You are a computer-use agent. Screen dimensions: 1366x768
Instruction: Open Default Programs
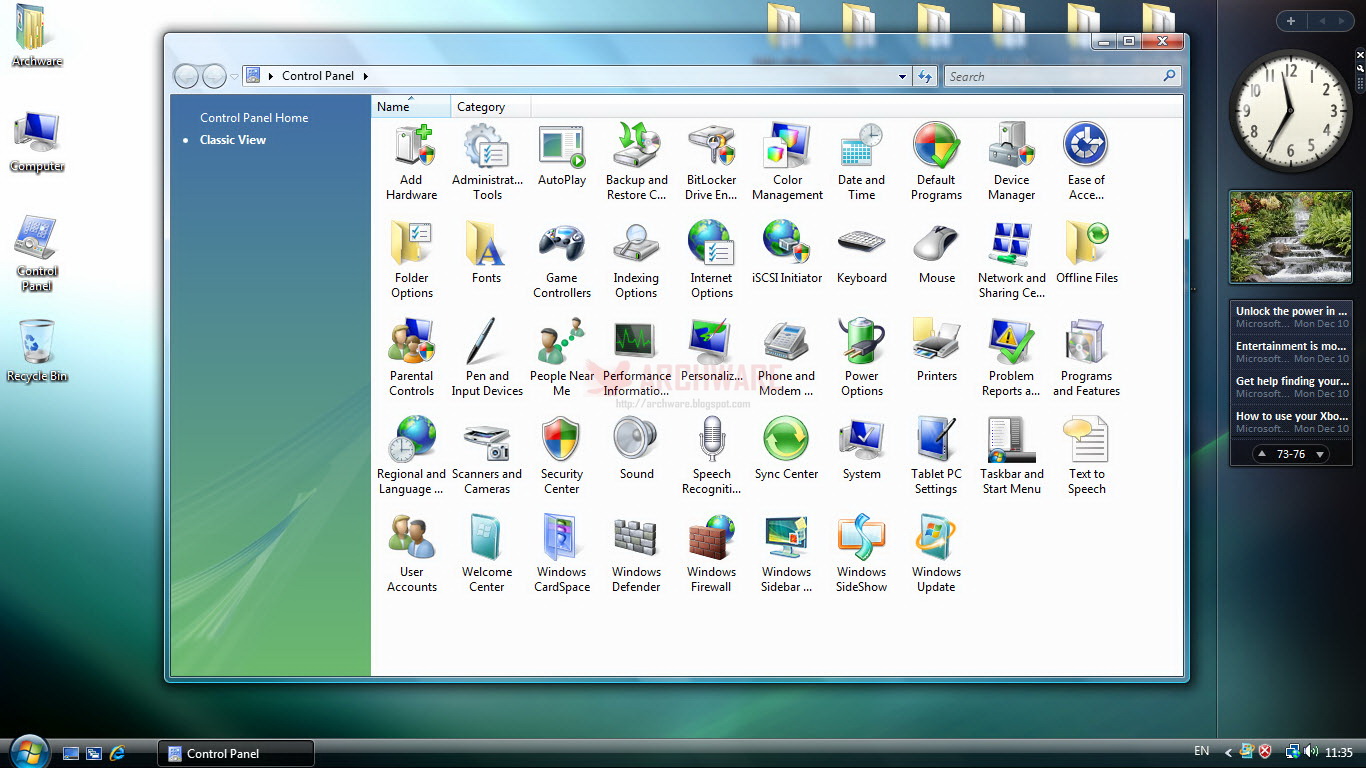pyautogui.click(x=937, y=162)
